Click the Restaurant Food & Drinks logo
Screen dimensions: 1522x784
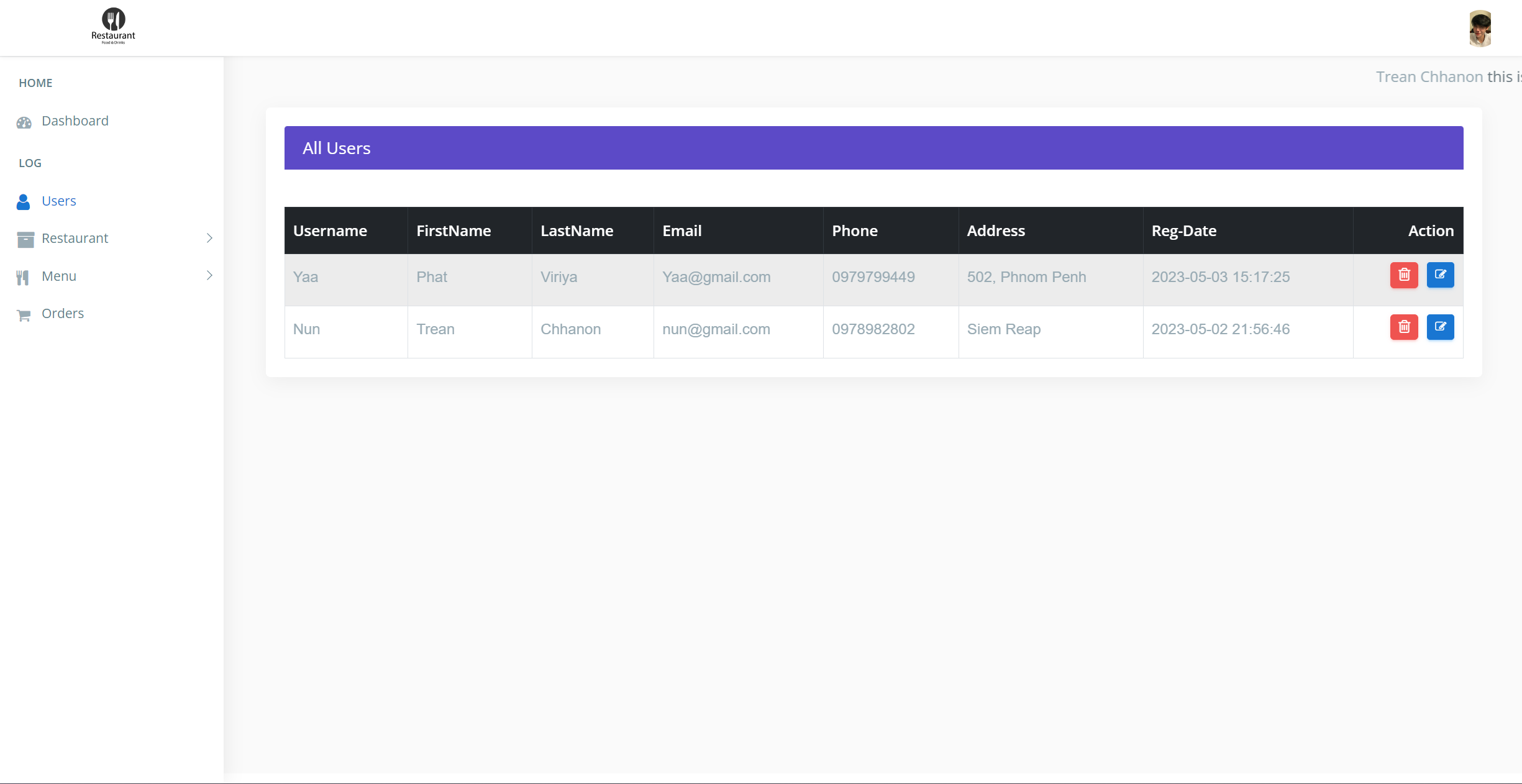pyautogui.click(x=113, y=26)
